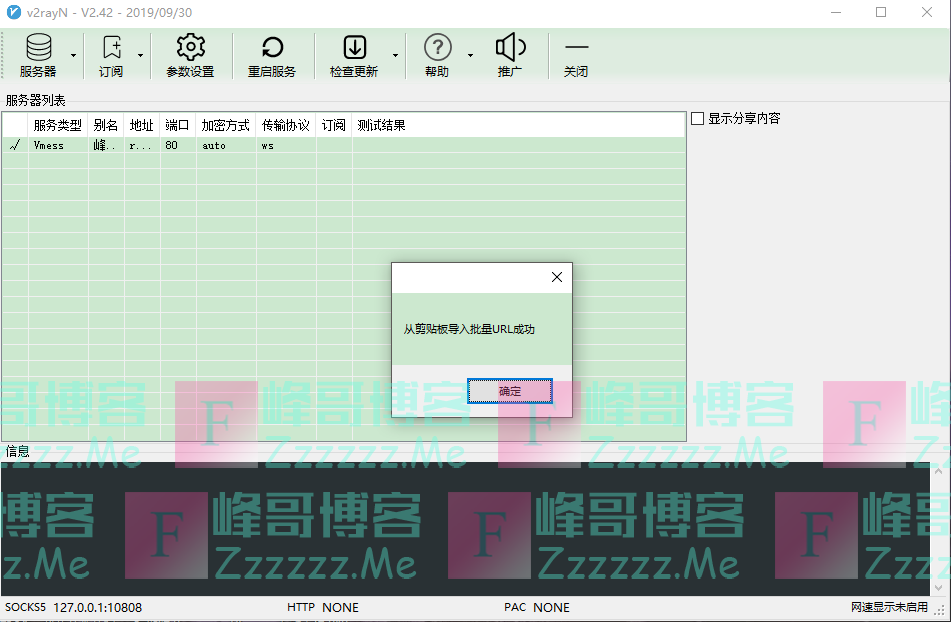The height and width of the screenshot is (622, 951).
Task: Click the 测试结果 column header
Action: click(x=381, y=125)
